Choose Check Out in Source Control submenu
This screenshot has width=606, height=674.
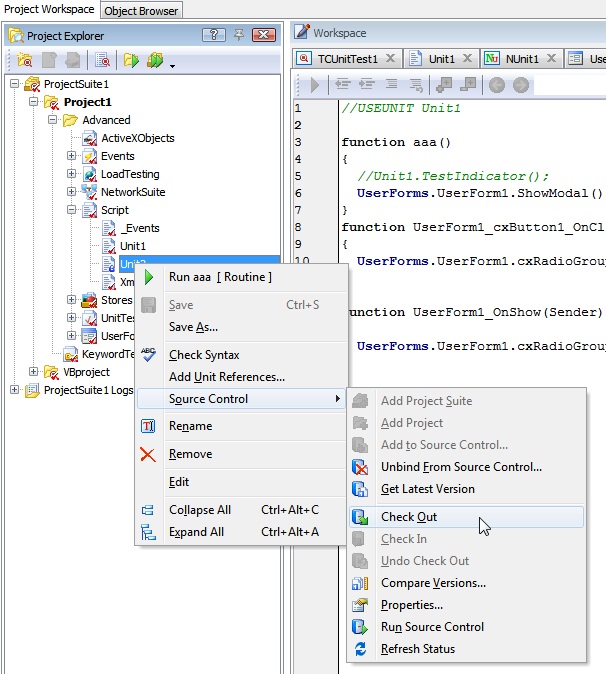[x=408, y=517]
